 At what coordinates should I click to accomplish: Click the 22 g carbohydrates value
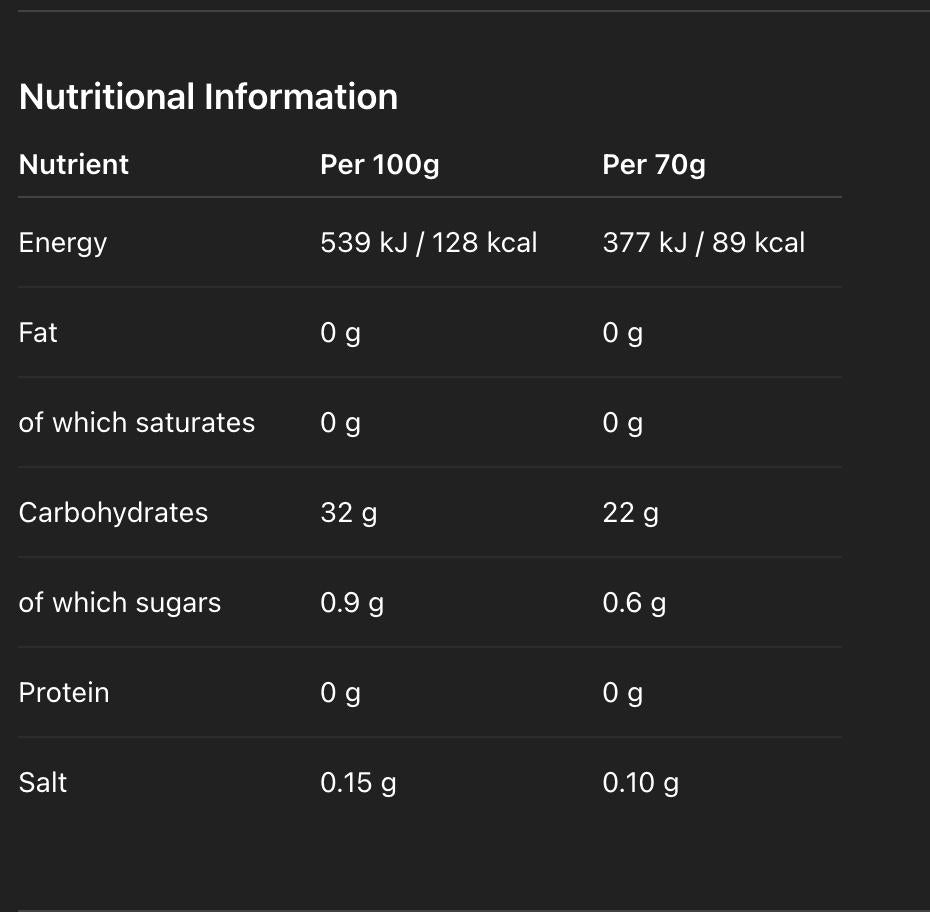coord(630,513)
